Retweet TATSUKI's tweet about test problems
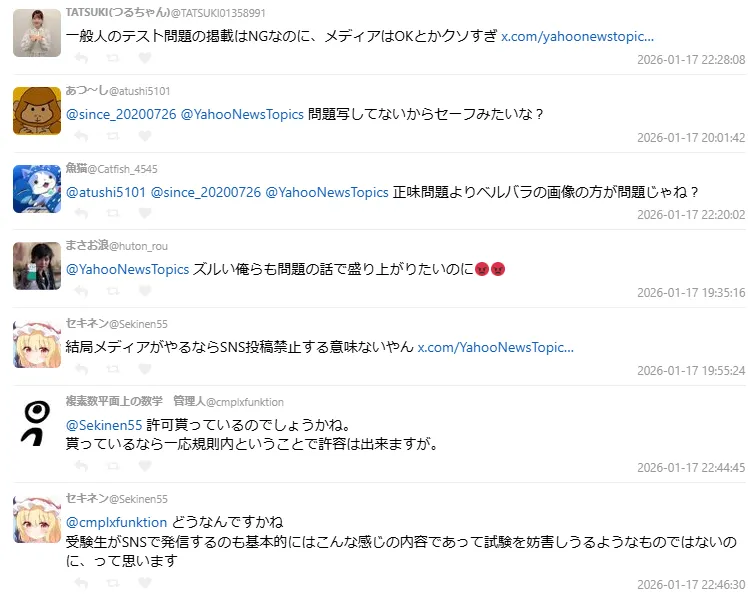Image resolution: width=748 pixels, height=594 pixels. (x=113, y=58)
